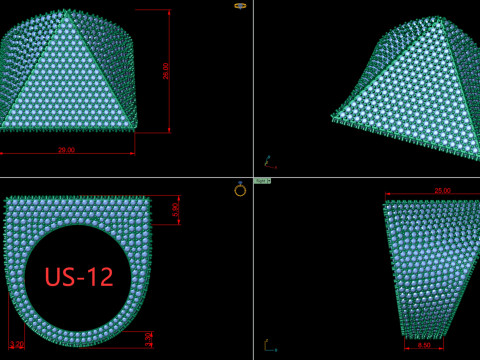Click the US-12 ring size label

pos(79,277)
